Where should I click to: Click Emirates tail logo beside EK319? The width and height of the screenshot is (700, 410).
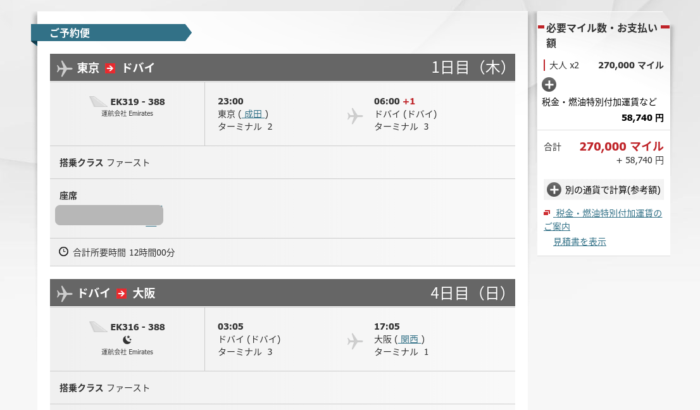pyautogui.click(x=98, y=101)
